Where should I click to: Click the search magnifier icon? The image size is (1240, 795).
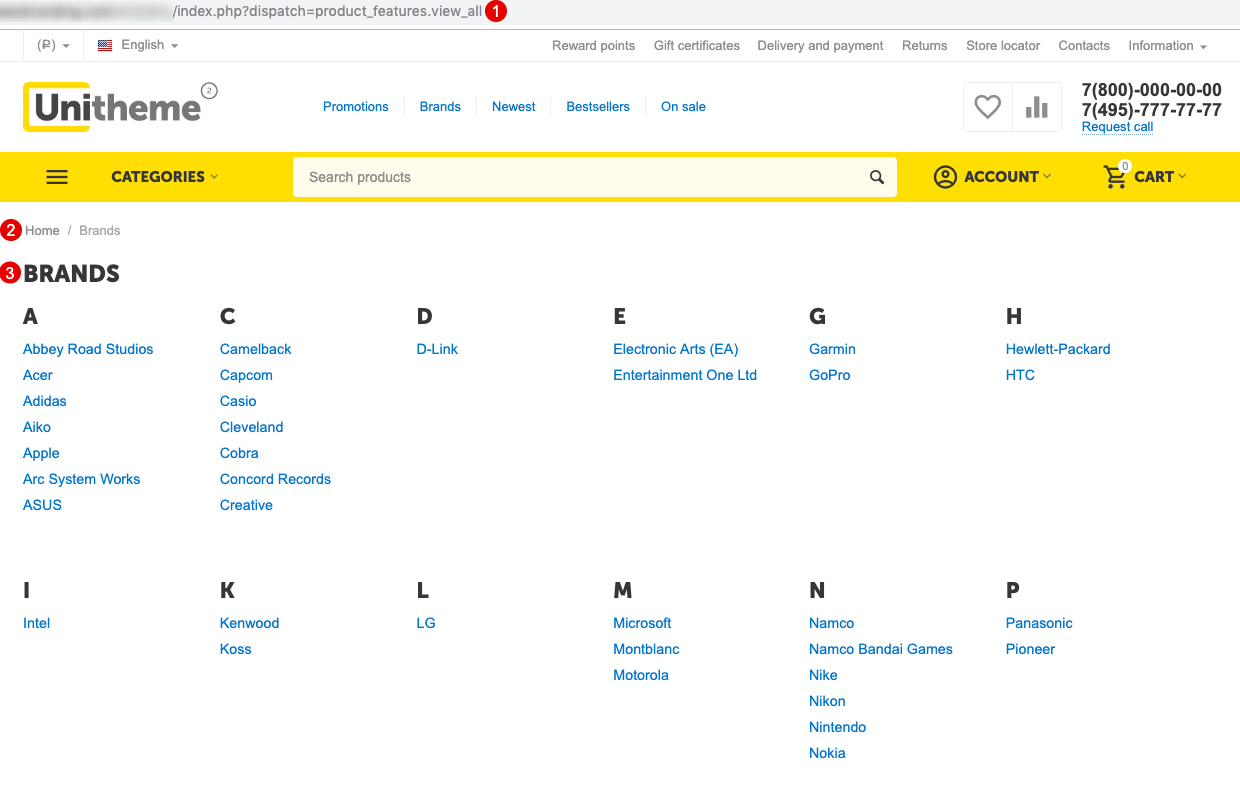click(x=877, y=177)
